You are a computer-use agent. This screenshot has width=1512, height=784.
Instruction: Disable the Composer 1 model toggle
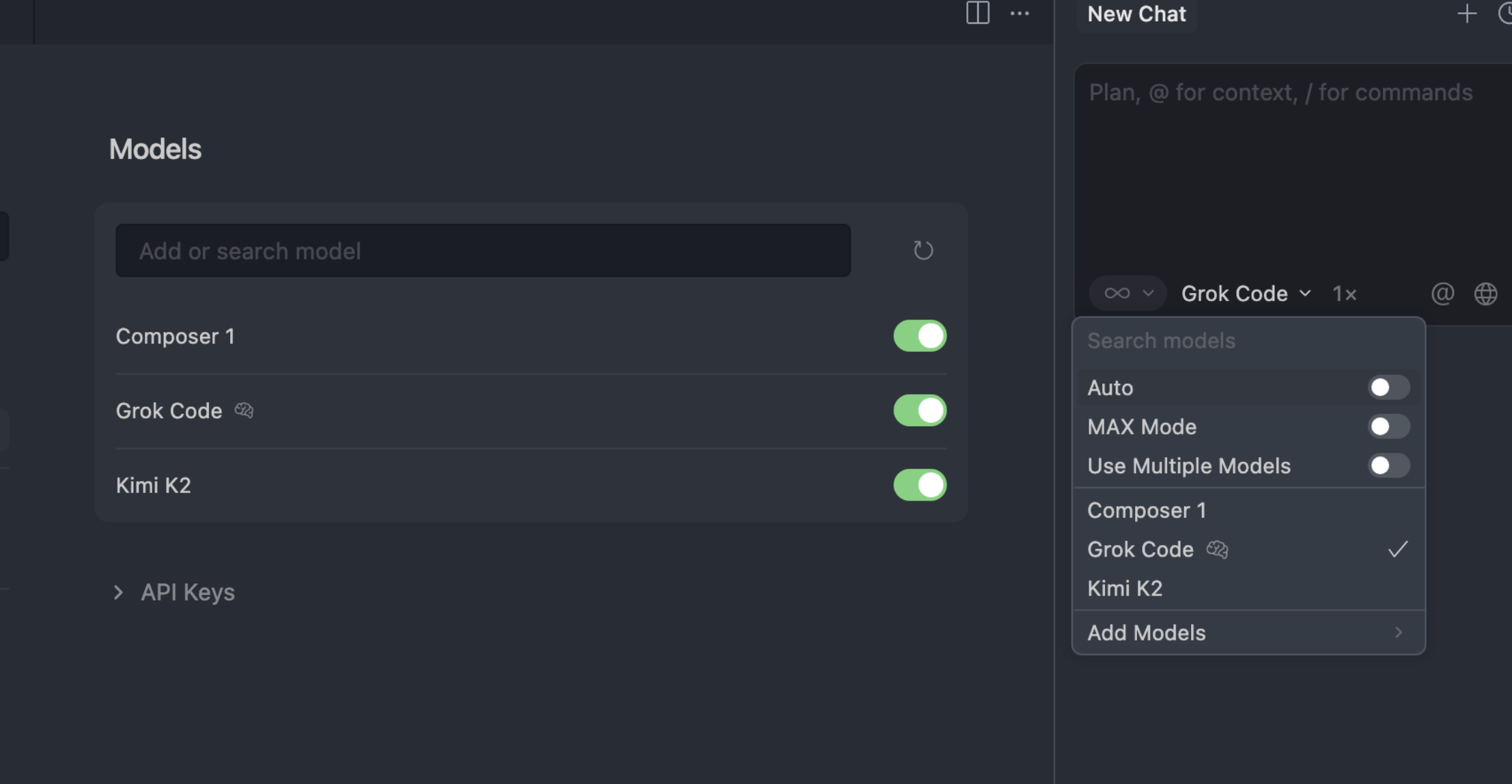pos(919,336)
